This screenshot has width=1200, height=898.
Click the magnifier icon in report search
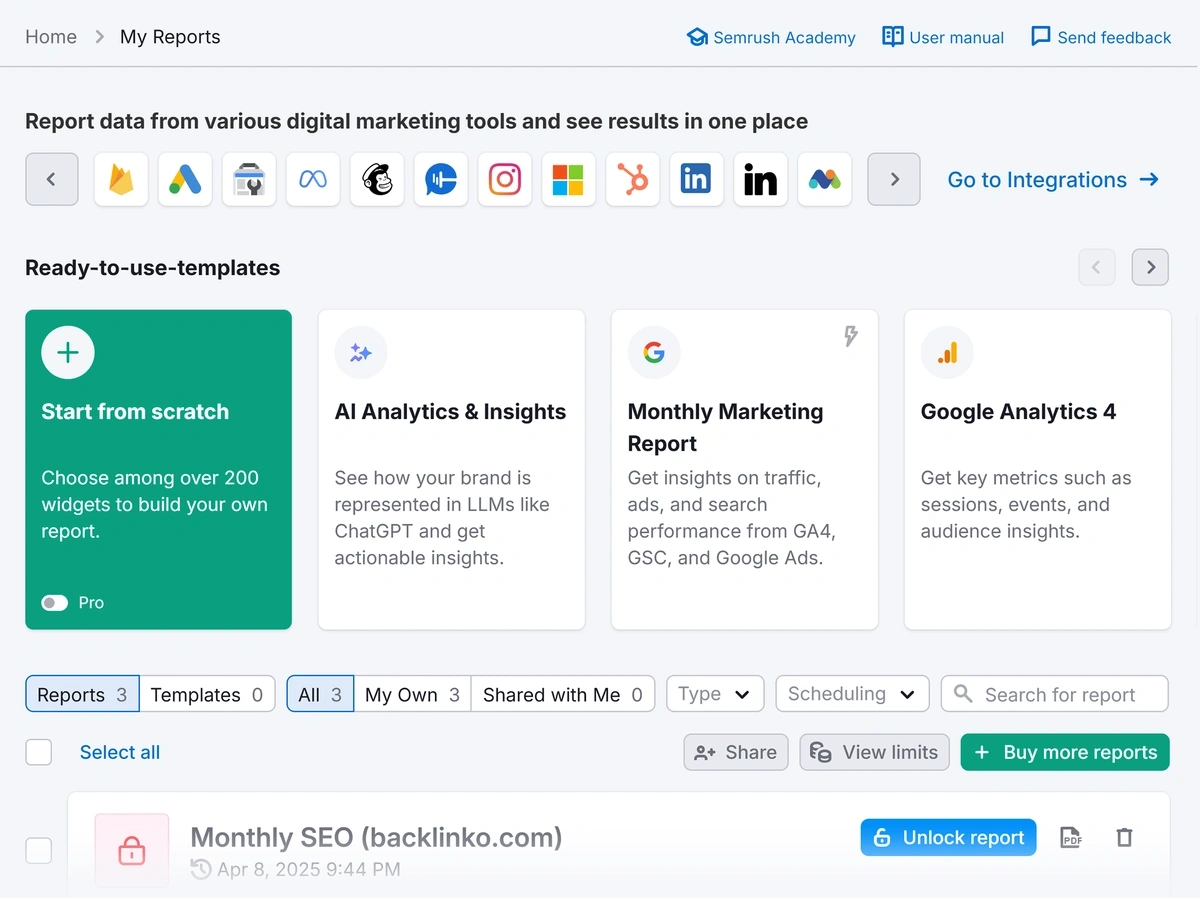pos(963,693)
